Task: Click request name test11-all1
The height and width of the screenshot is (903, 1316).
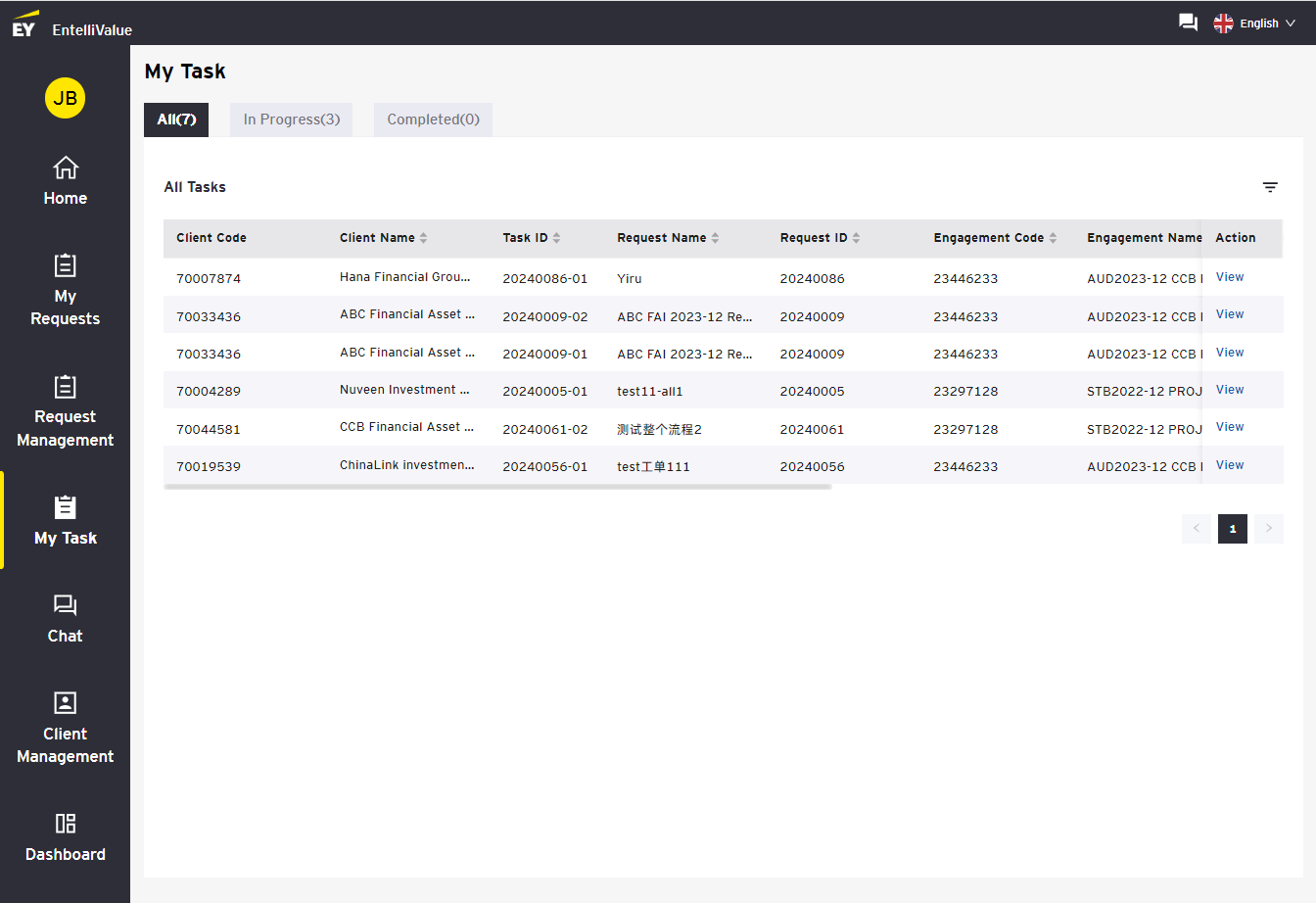Action: pyautogui.click(x=650, y=392)
